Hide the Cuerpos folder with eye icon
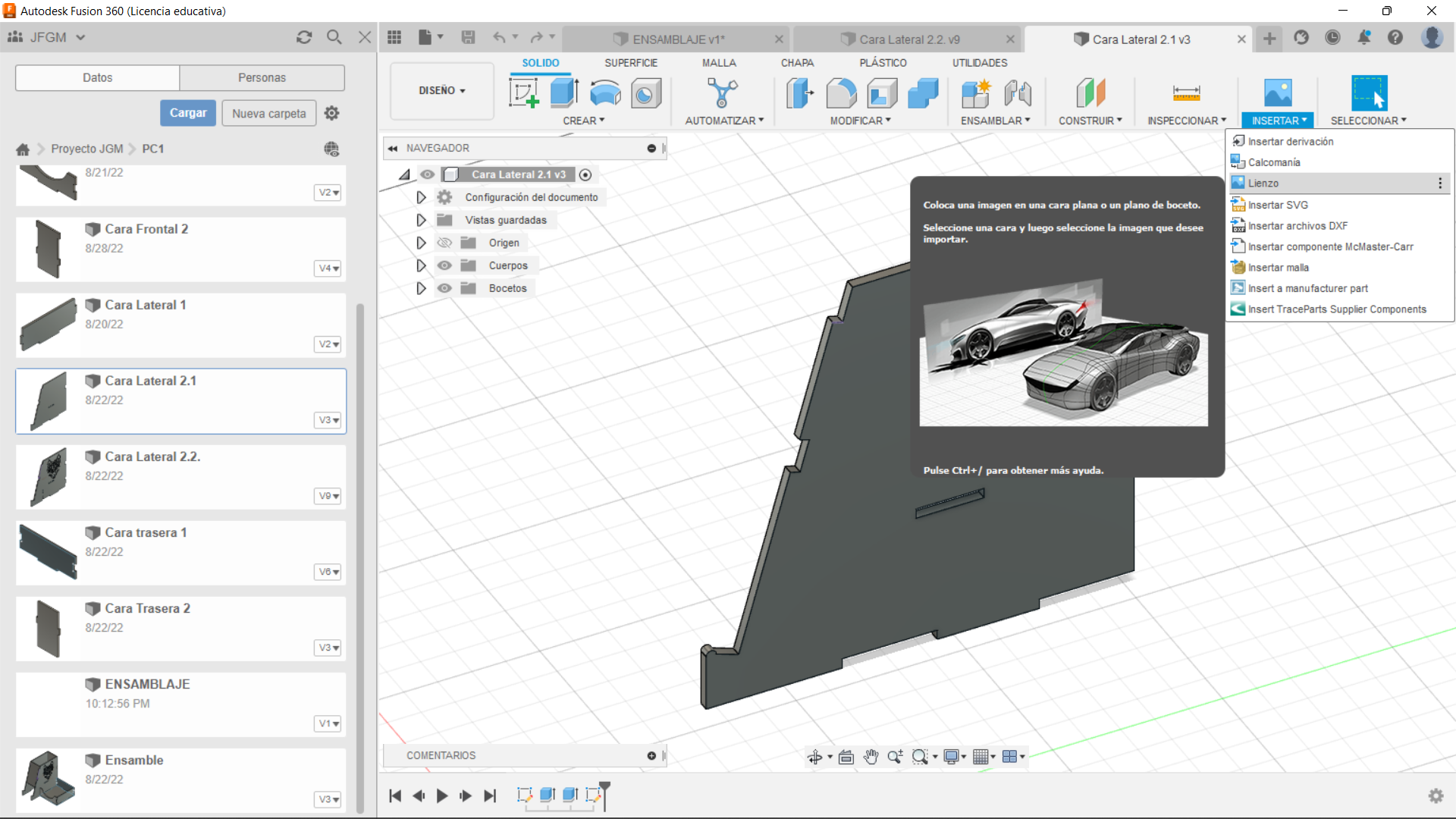Image resolution: width=1456 pixels, height=819 pixels. [444, 265]
